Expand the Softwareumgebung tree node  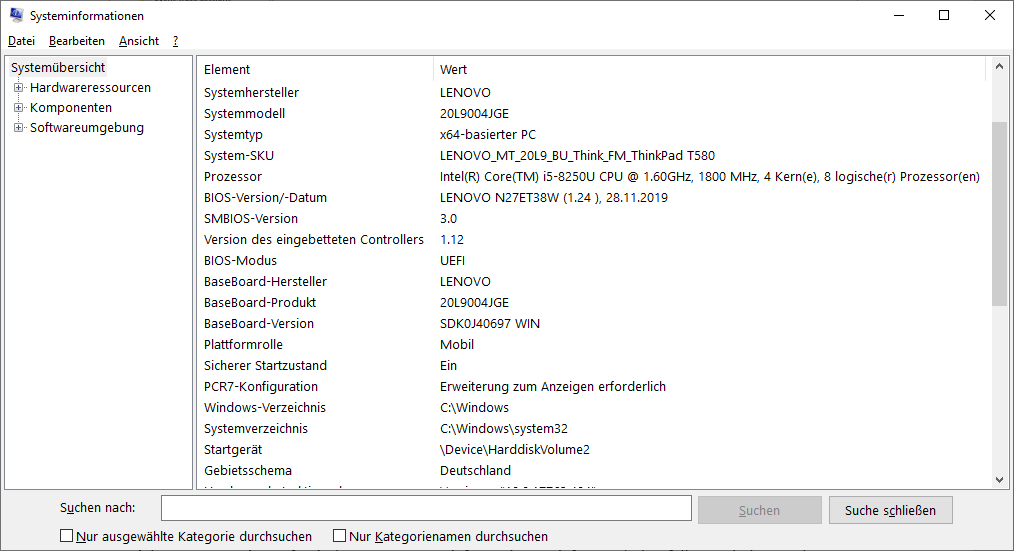tap(18, 128)
